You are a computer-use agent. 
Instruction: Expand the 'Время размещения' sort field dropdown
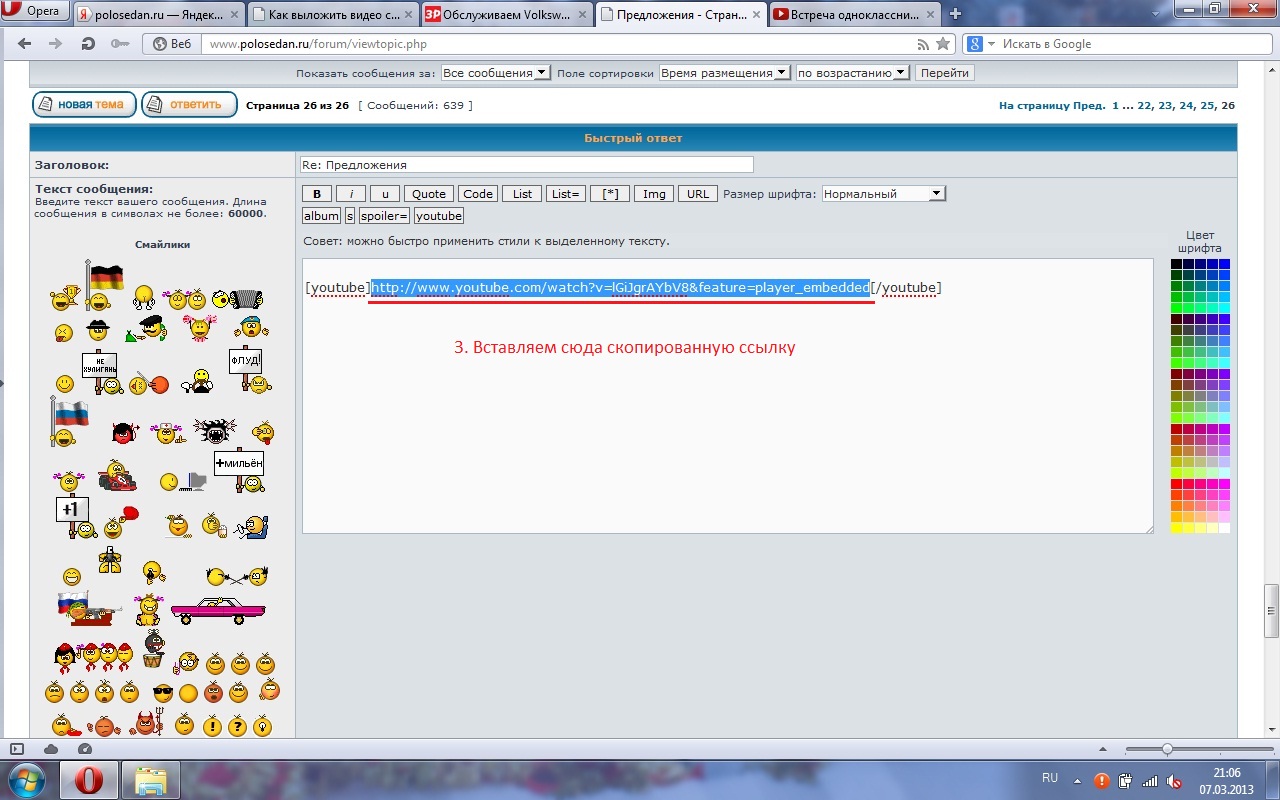(x=724, y=73)
